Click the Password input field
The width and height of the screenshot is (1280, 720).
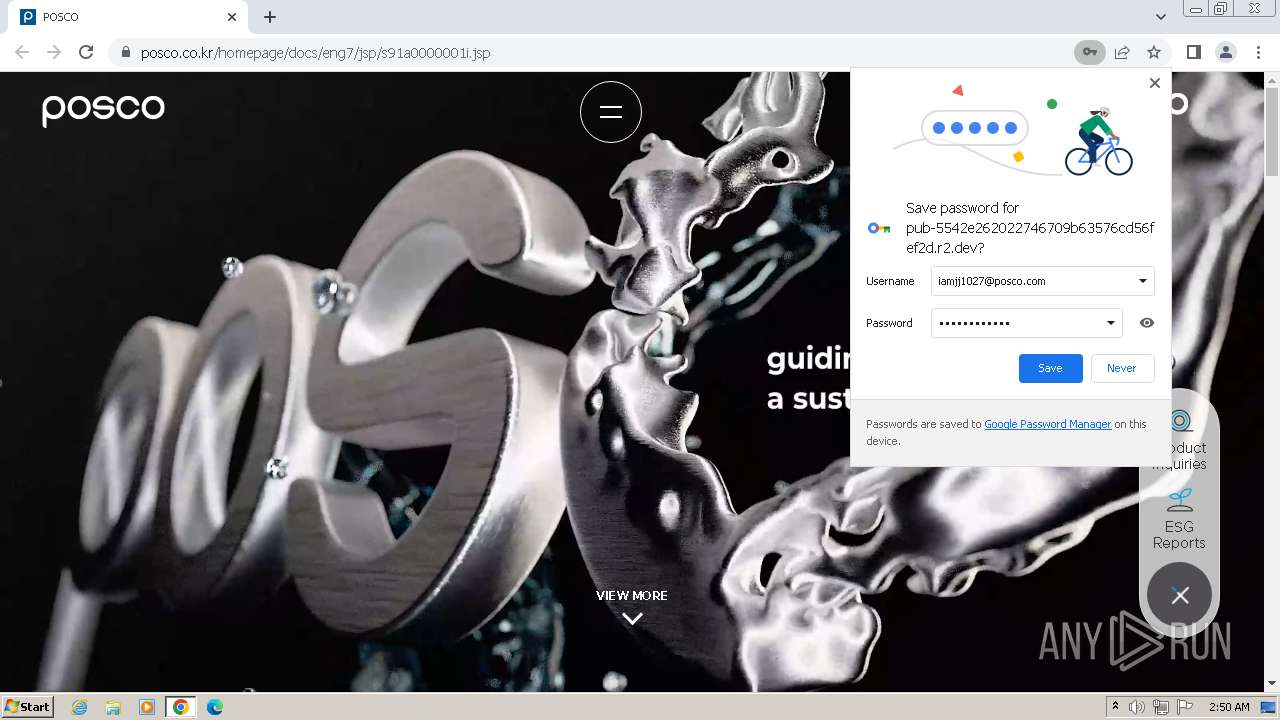[x=1026, y=323]
